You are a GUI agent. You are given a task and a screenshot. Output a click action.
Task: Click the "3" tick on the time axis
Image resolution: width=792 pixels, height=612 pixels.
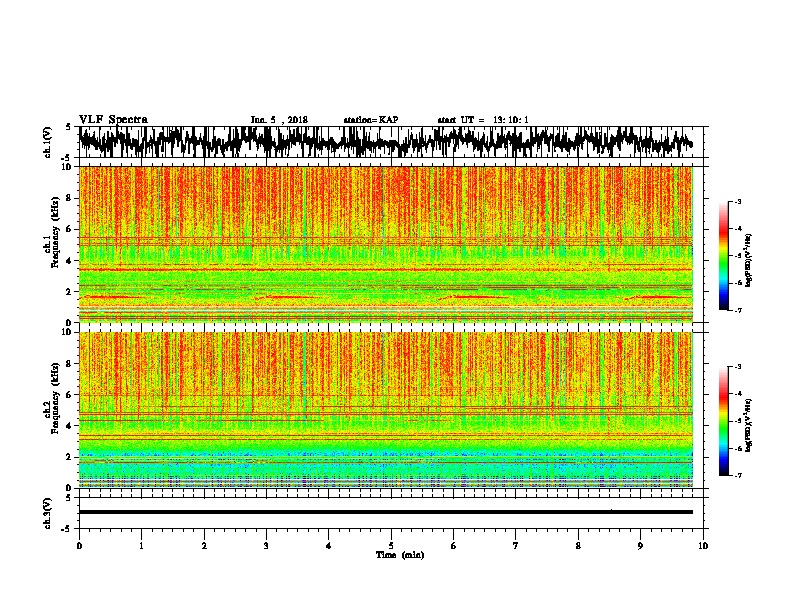click(266, 546)
